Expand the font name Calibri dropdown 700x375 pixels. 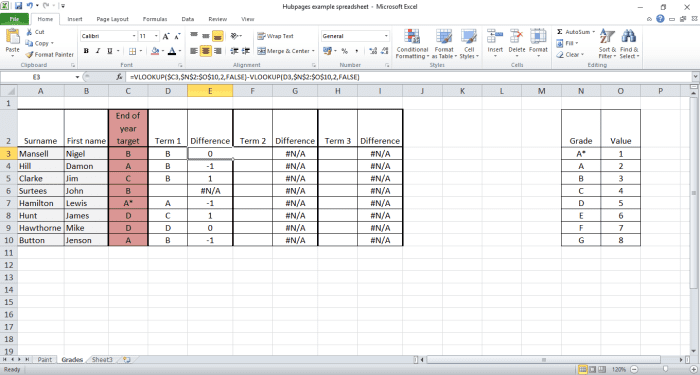coord(134,36)
